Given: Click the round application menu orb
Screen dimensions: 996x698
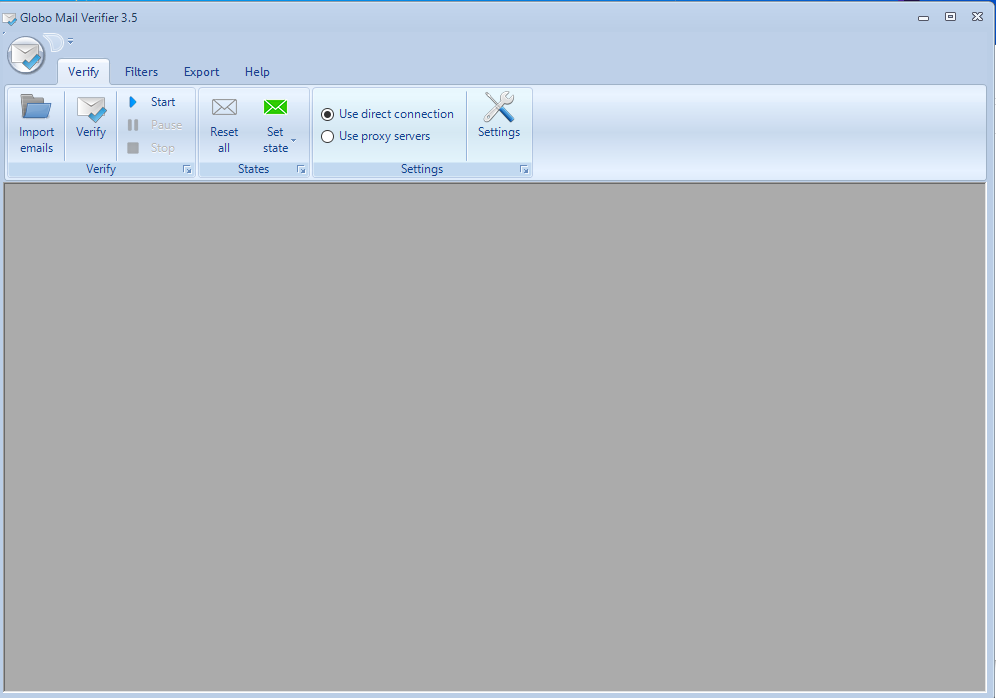Looking at the screenshot, I should [x=26, y=55].
